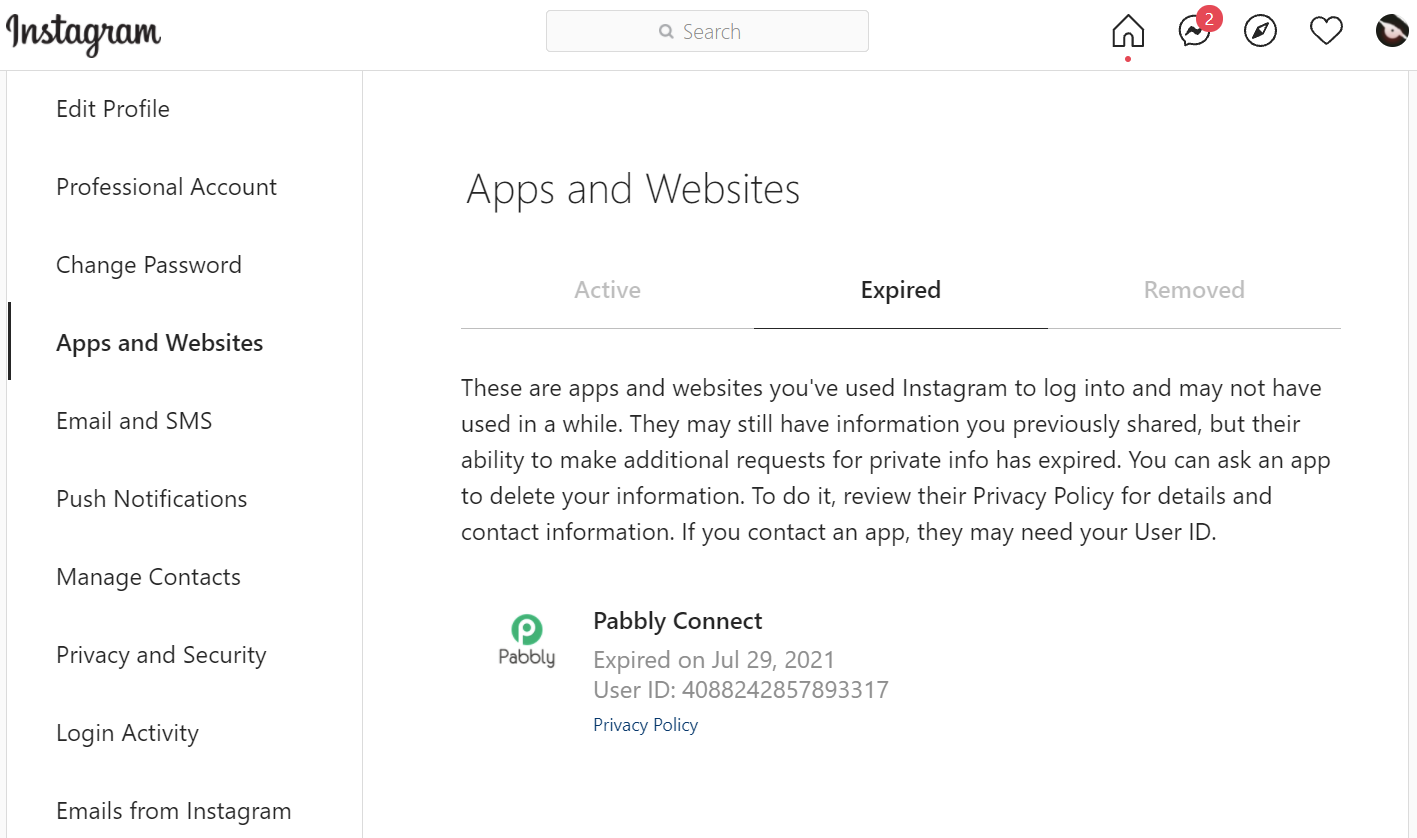Switch to the Active tab

pos(607,290)
